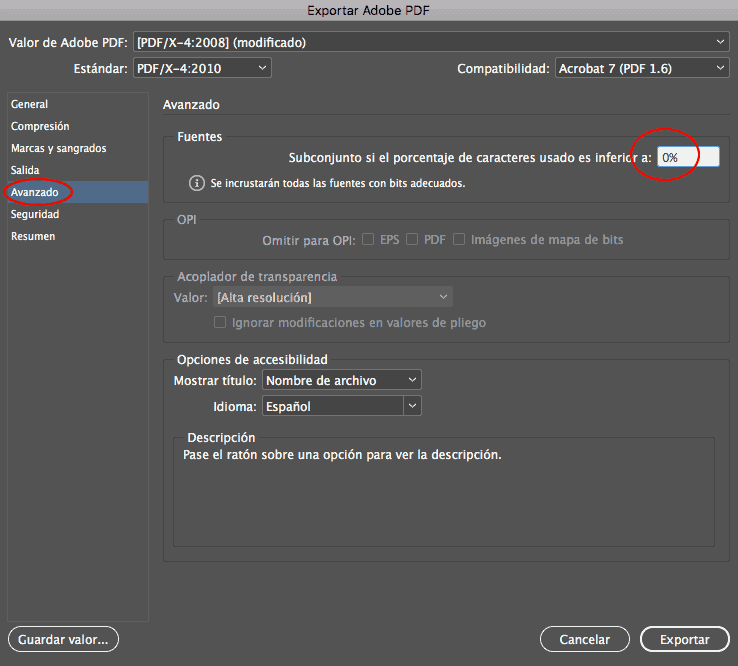Click the Cancelar button
Screen dimensions: 738x666
point(585,639)
